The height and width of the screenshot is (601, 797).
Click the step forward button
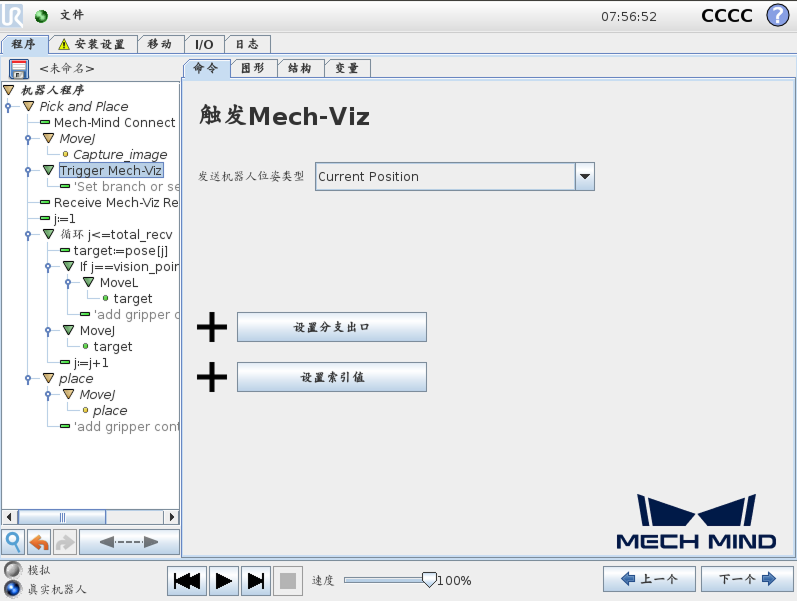tap(255, 580)
